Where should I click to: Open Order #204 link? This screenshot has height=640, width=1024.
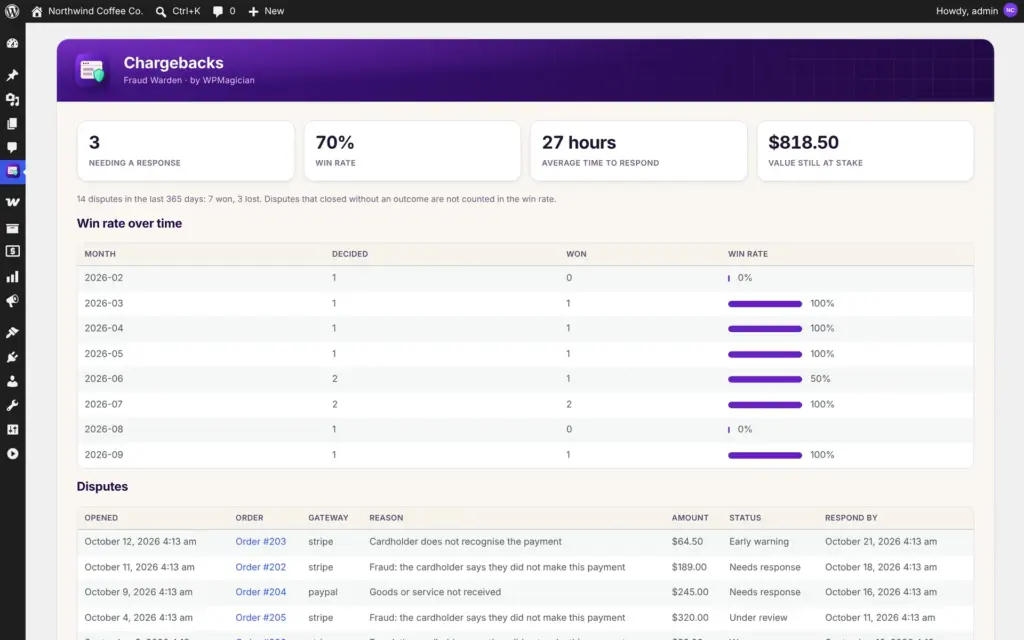coord(261,592)
